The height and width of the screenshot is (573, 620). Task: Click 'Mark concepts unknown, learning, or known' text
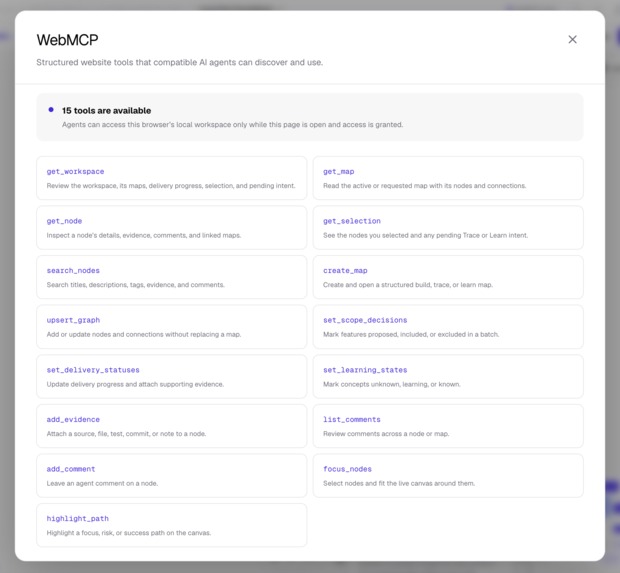point(391,384)
